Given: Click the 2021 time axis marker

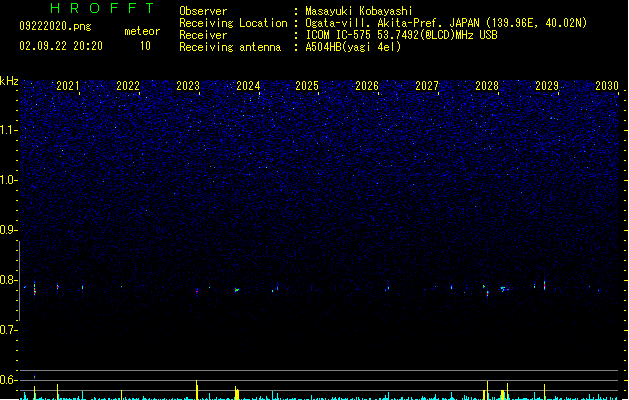Looking at the screenshot, I should coord(68,86).
